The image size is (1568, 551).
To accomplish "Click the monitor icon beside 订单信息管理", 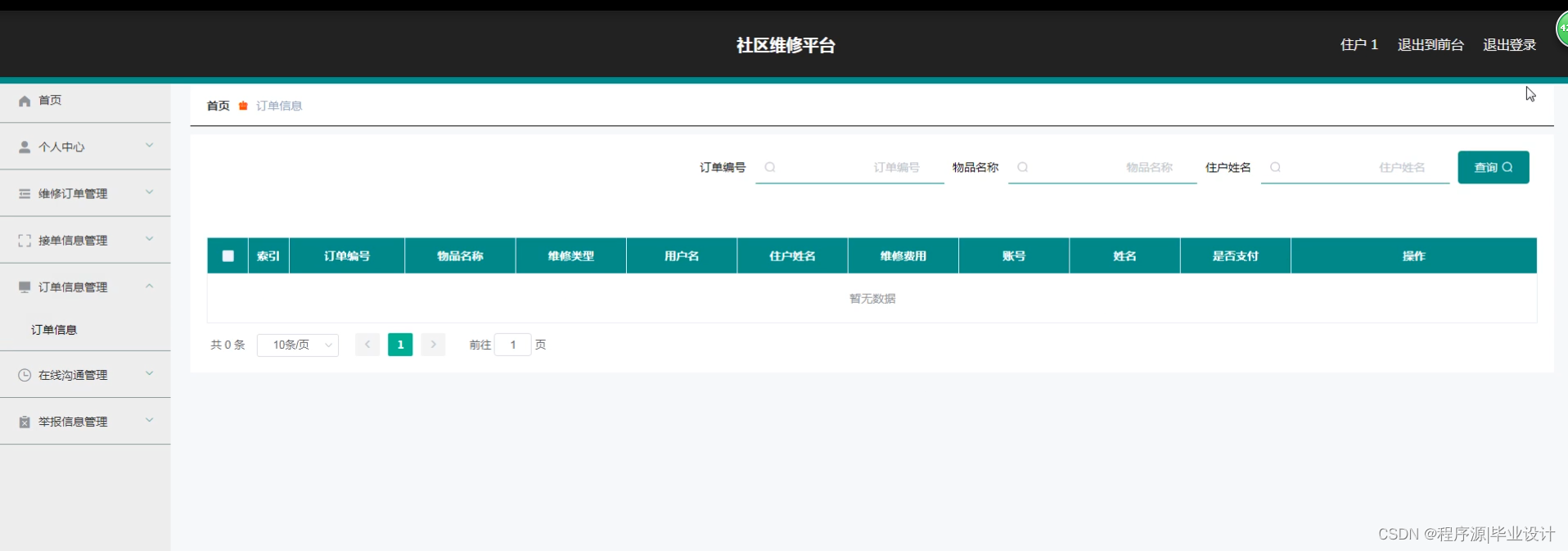I will [25, 287].
